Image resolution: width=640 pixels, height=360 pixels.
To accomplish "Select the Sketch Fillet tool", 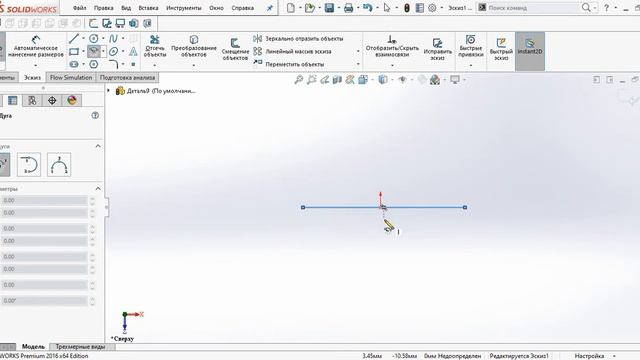I will click(x=113, y=64).
